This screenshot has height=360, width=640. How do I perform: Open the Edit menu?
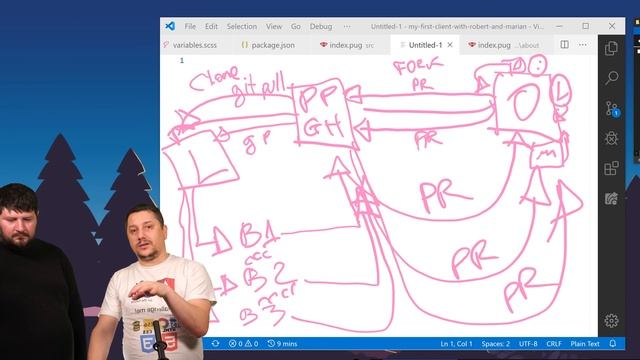click(211, 26)
